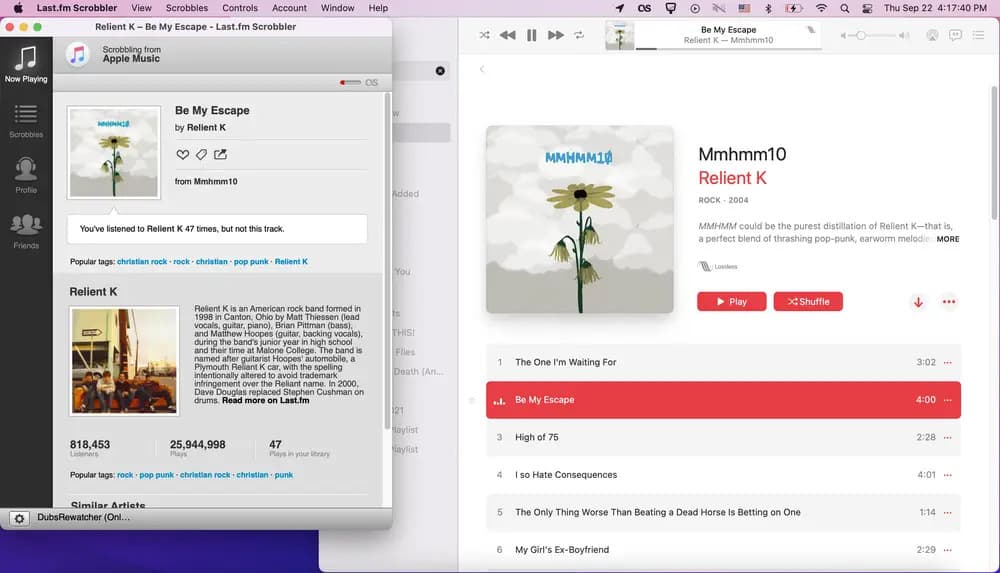Pause playback in Apple Music
The image size is (1000, 573).
(x=531, y=35)
